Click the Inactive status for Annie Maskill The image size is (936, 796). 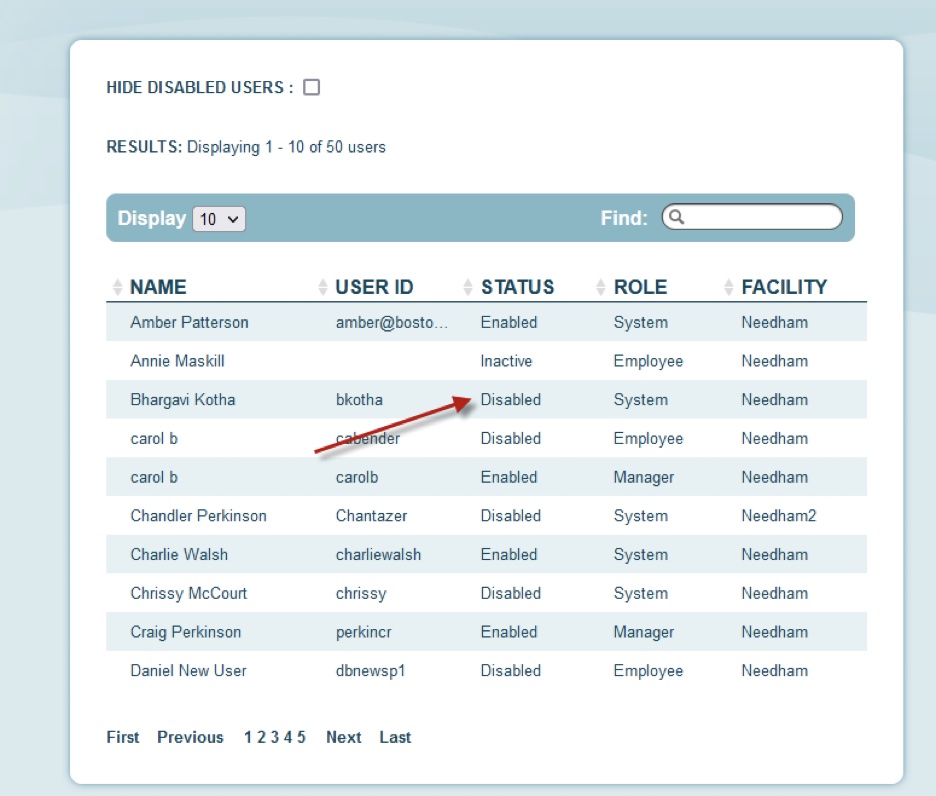pyautogui.click(x=506, y=361)
